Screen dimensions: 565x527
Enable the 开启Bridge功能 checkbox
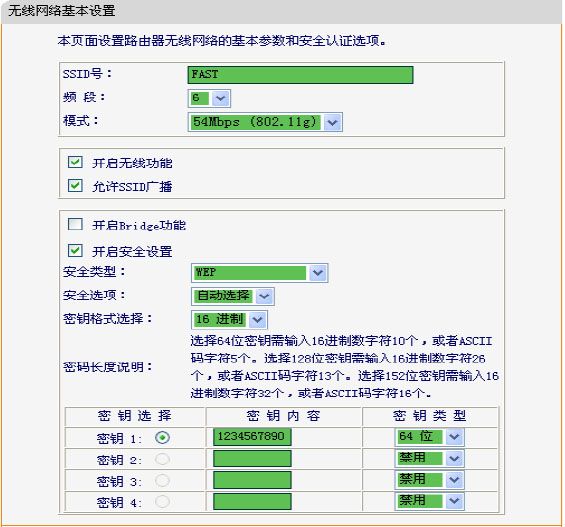[75, 224]
